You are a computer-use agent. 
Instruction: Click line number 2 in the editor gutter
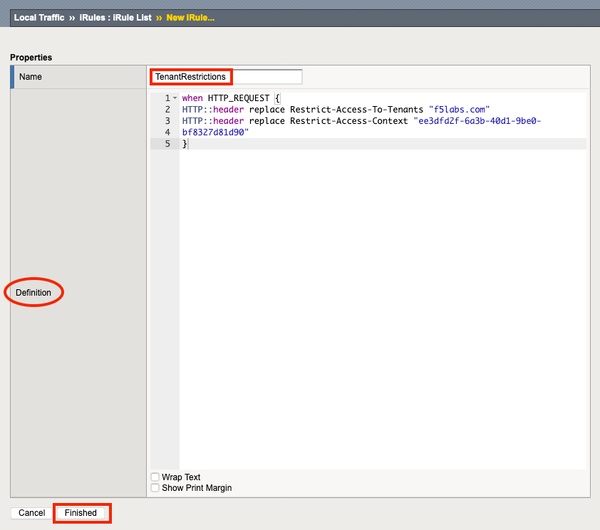point(167,109)
